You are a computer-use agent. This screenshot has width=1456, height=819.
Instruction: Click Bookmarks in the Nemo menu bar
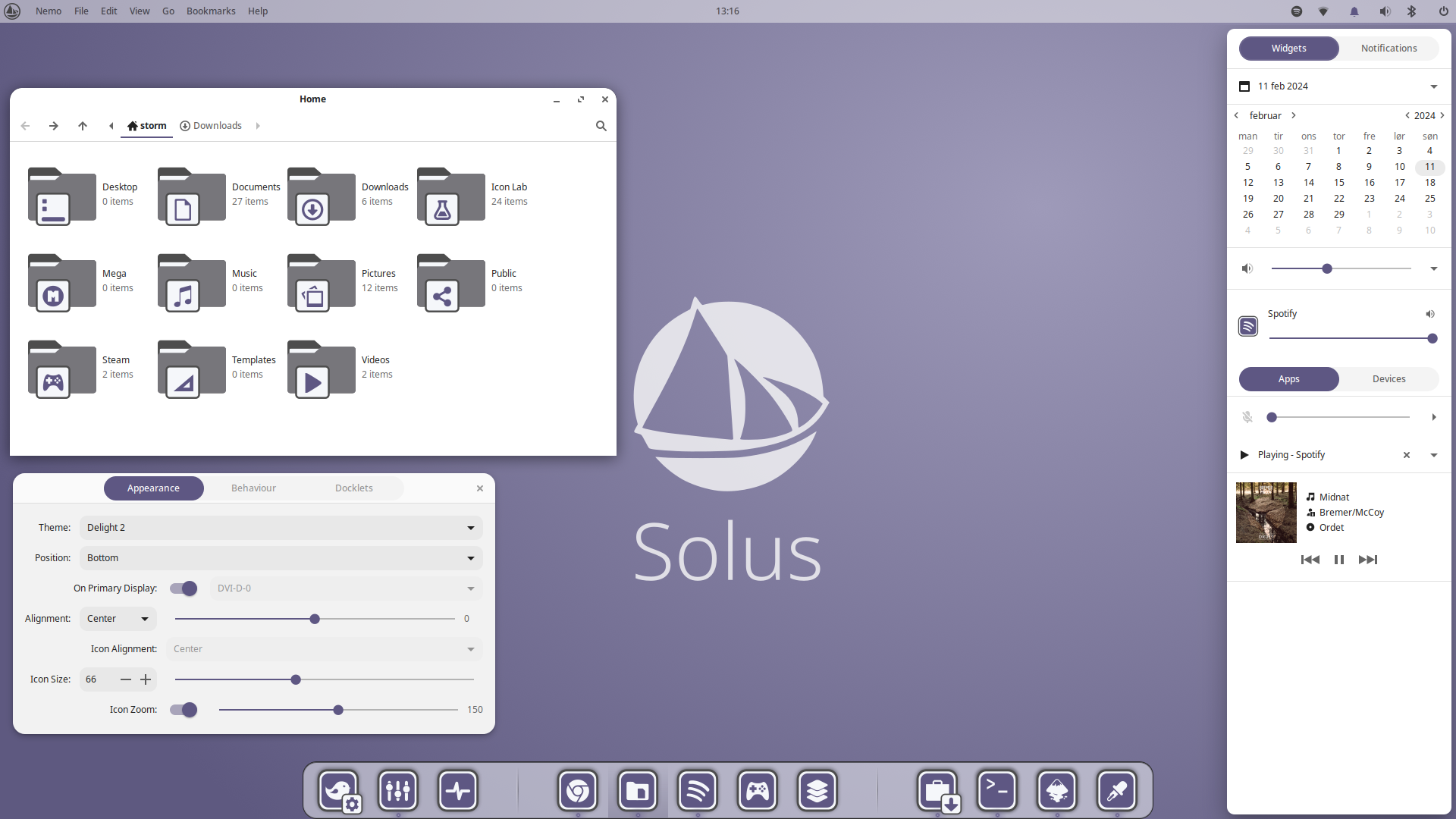tap(211, 11)
